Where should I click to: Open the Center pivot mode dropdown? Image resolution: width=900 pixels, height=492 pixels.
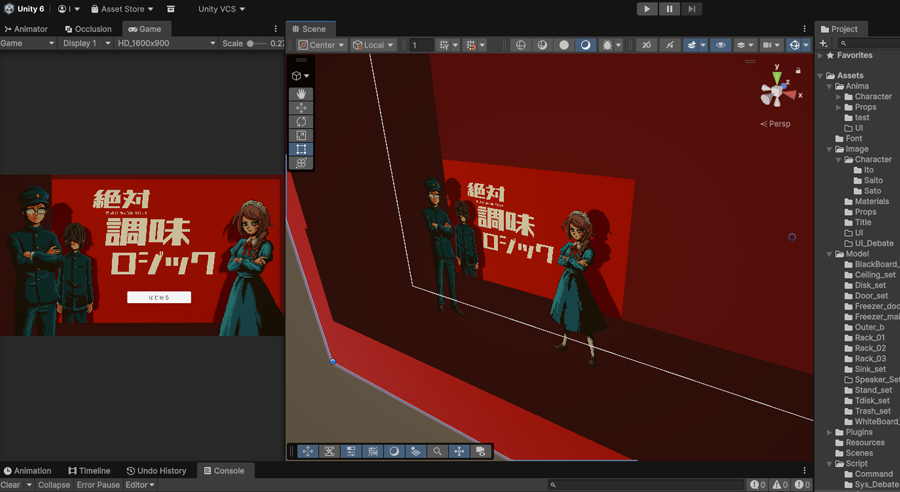(321, 45)
